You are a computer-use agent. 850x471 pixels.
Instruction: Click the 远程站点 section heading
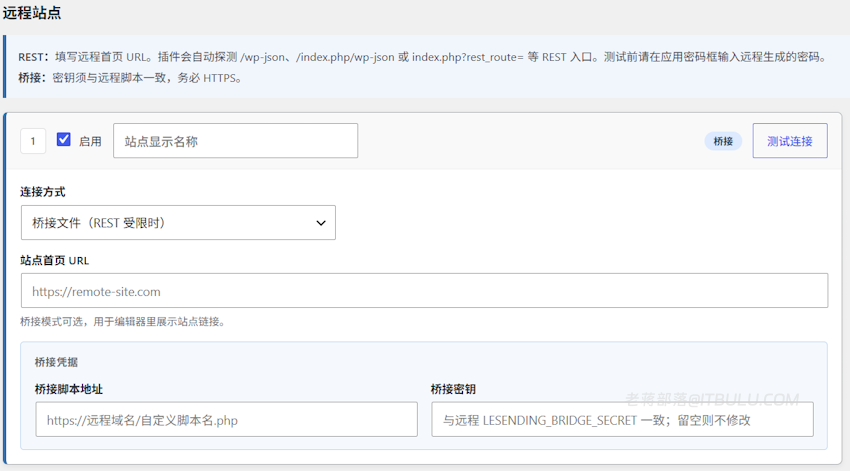click(x=32, y=13)
